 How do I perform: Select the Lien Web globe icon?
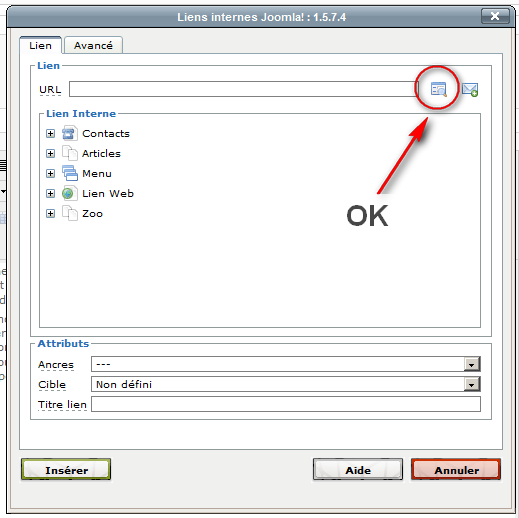tap(70, 193)
